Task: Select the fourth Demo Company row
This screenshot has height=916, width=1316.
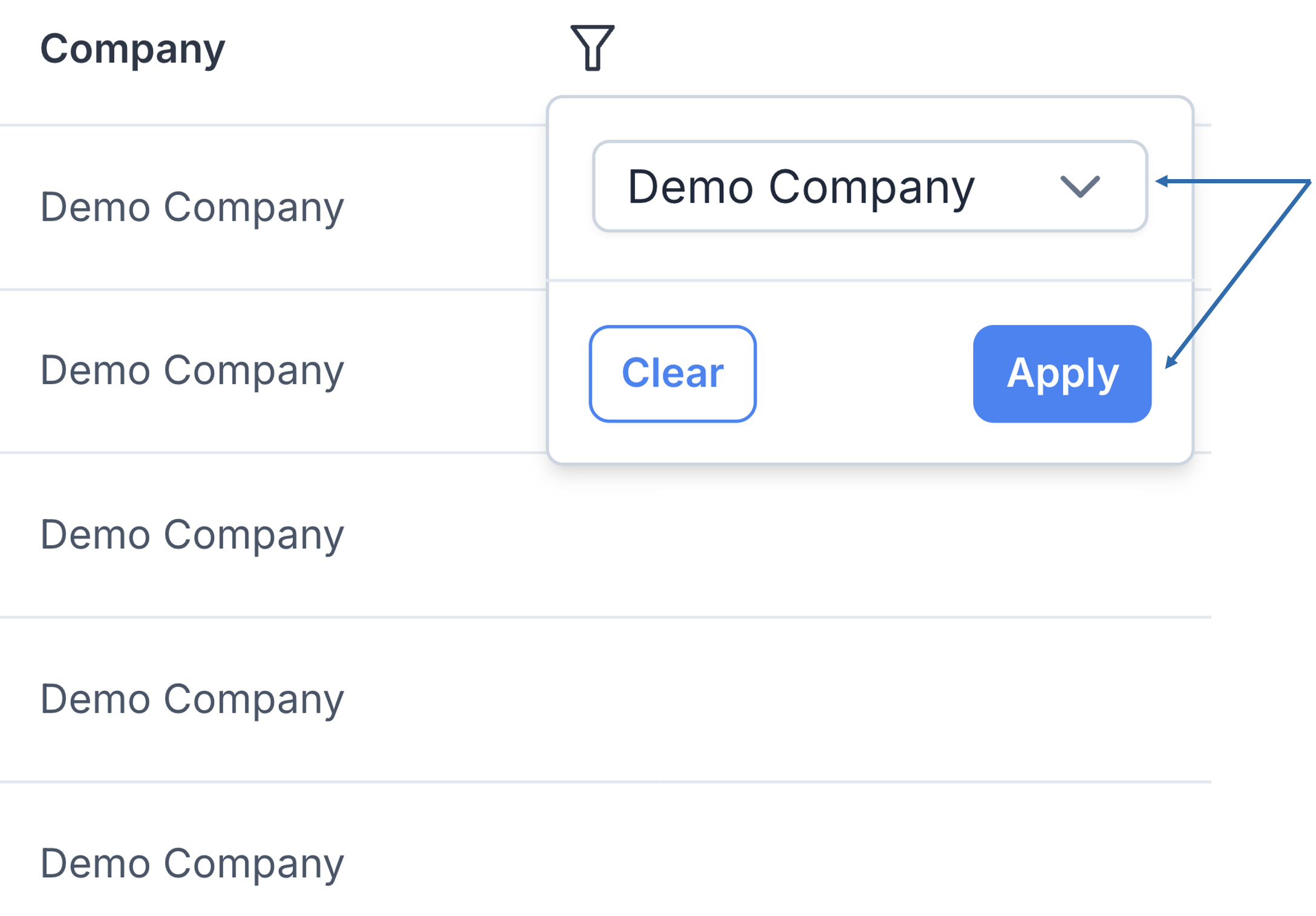Action: click(192, 699)
